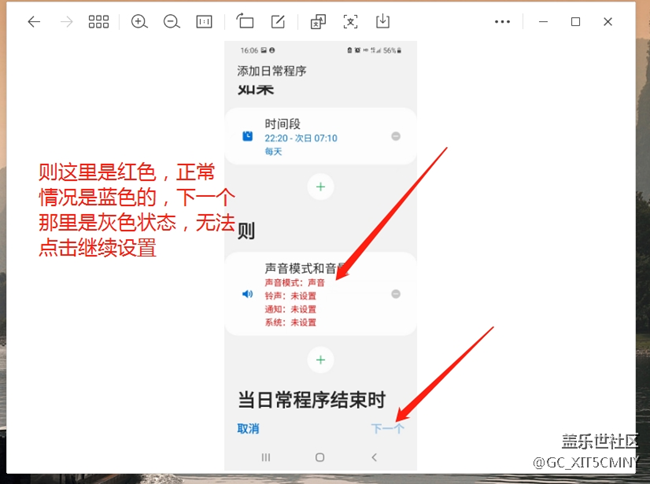Edit the image with the pencil icon

pyautogui.click(x=278, y=22)
